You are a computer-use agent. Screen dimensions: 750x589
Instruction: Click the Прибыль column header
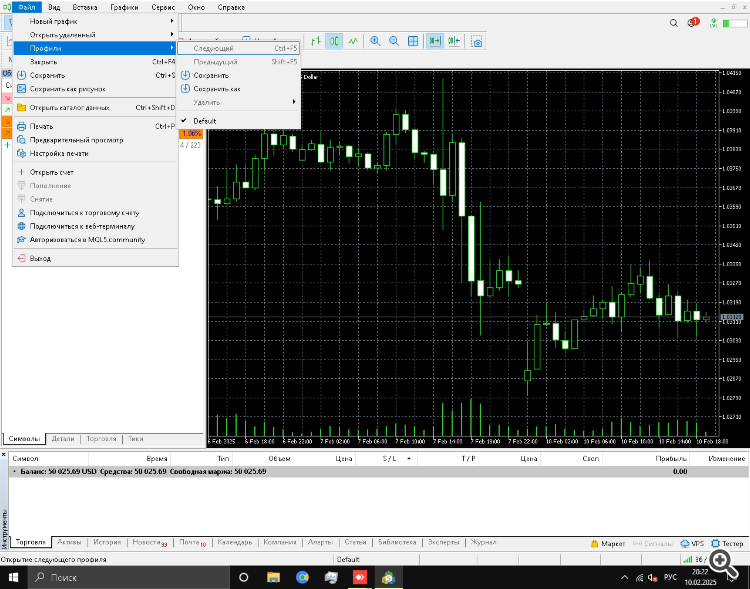tap(671, 458)
